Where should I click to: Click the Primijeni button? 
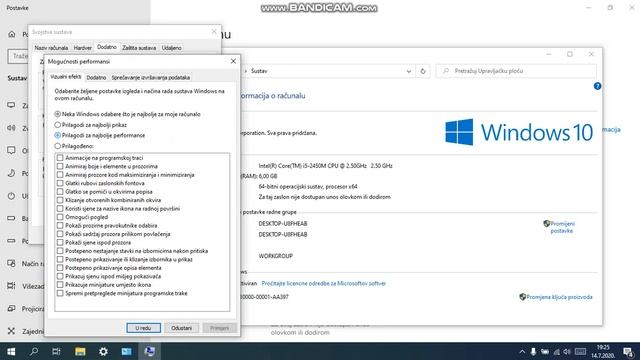(x=220, y=328)
